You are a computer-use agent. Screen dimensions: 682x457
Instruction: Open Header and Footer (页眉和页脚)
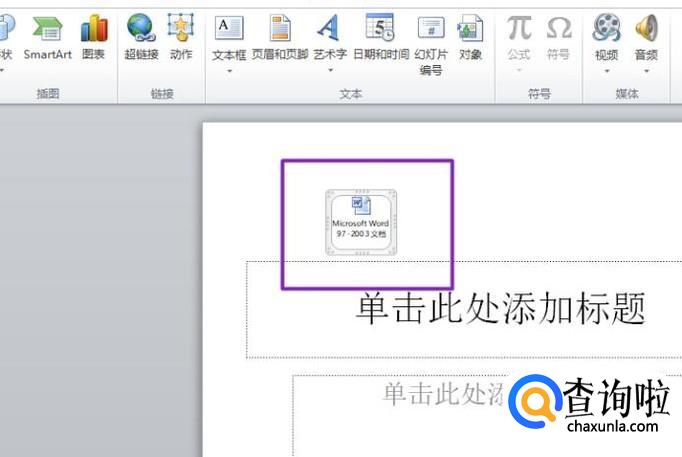point(280,38)
